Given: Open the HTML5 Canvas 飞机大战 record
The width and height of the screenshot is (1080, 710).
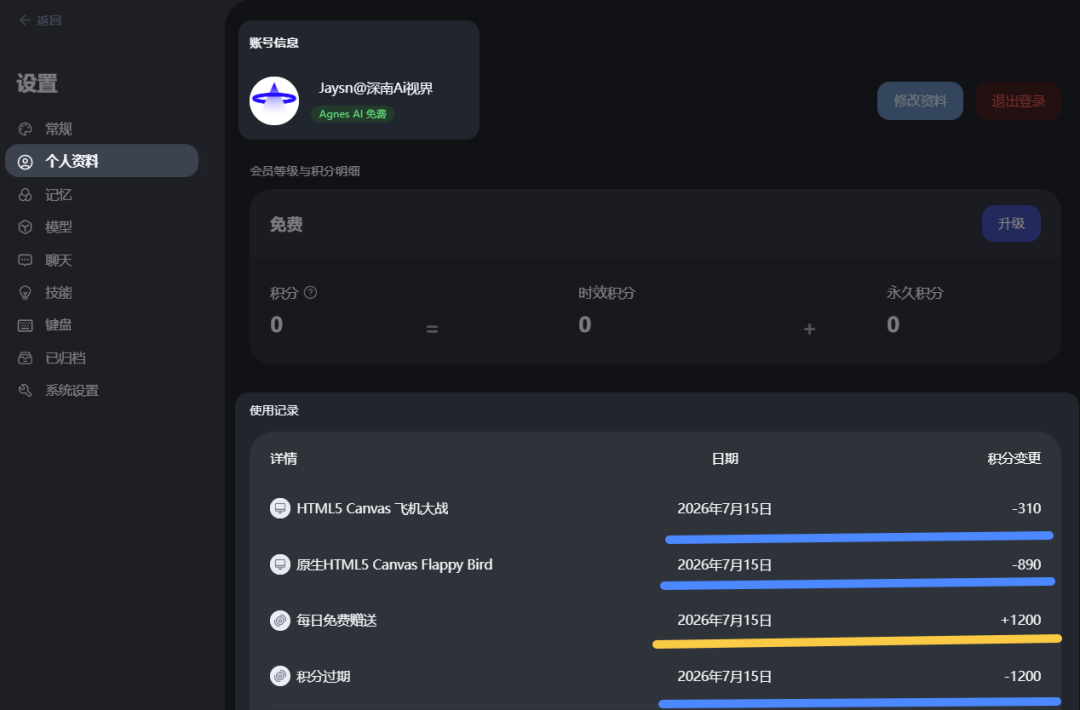Looking at the screenshot, I should coord(655,509).
